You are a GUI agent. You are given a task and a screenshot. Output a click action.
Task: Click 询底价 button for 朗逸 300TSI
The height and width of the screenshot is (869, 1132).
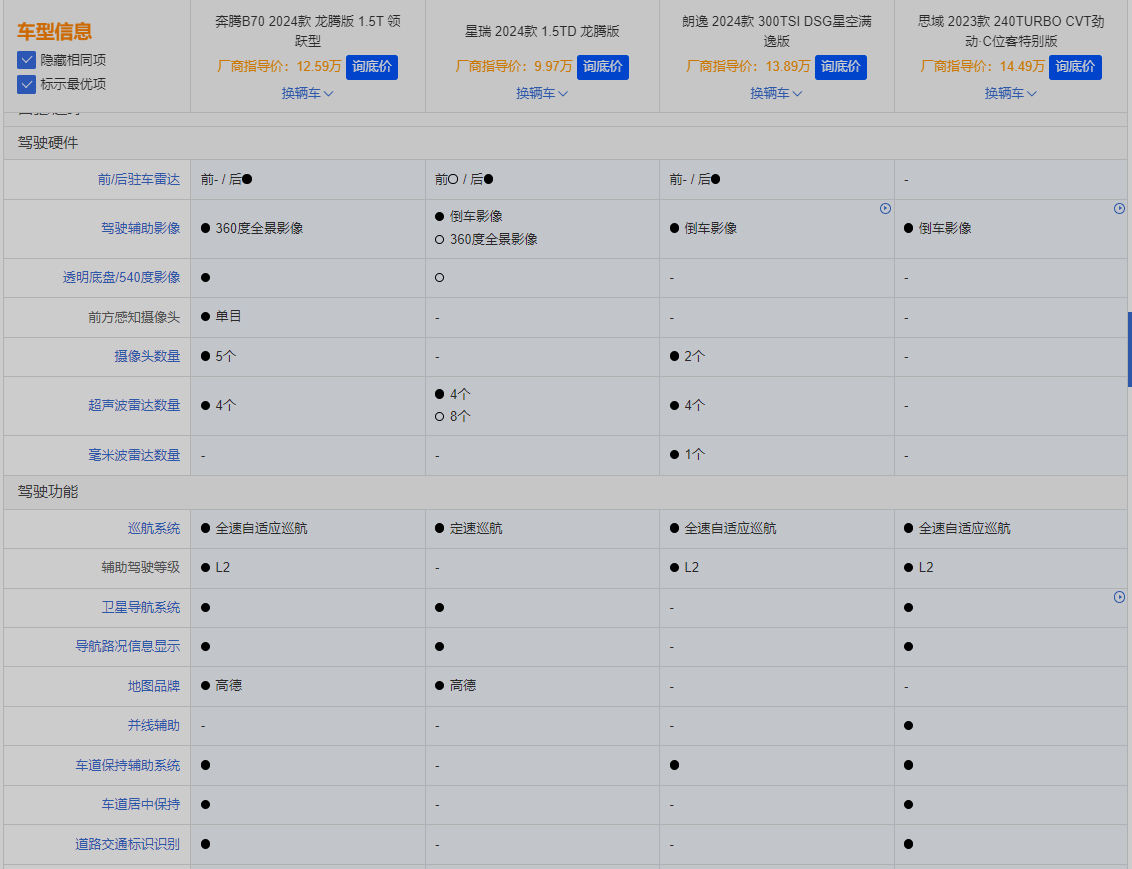coord(841,67)
